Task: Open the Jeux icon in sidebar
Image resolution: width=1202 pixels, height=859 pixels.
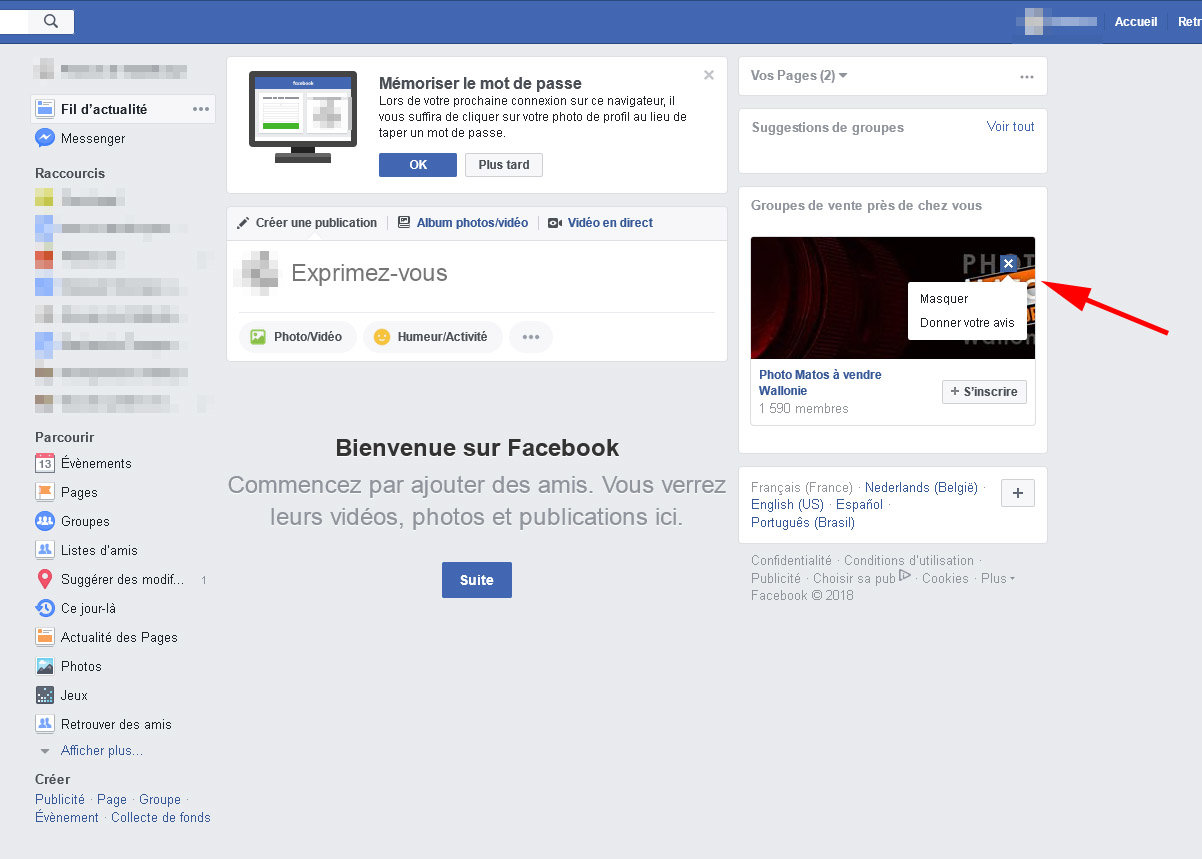Action: click(44, 695)
